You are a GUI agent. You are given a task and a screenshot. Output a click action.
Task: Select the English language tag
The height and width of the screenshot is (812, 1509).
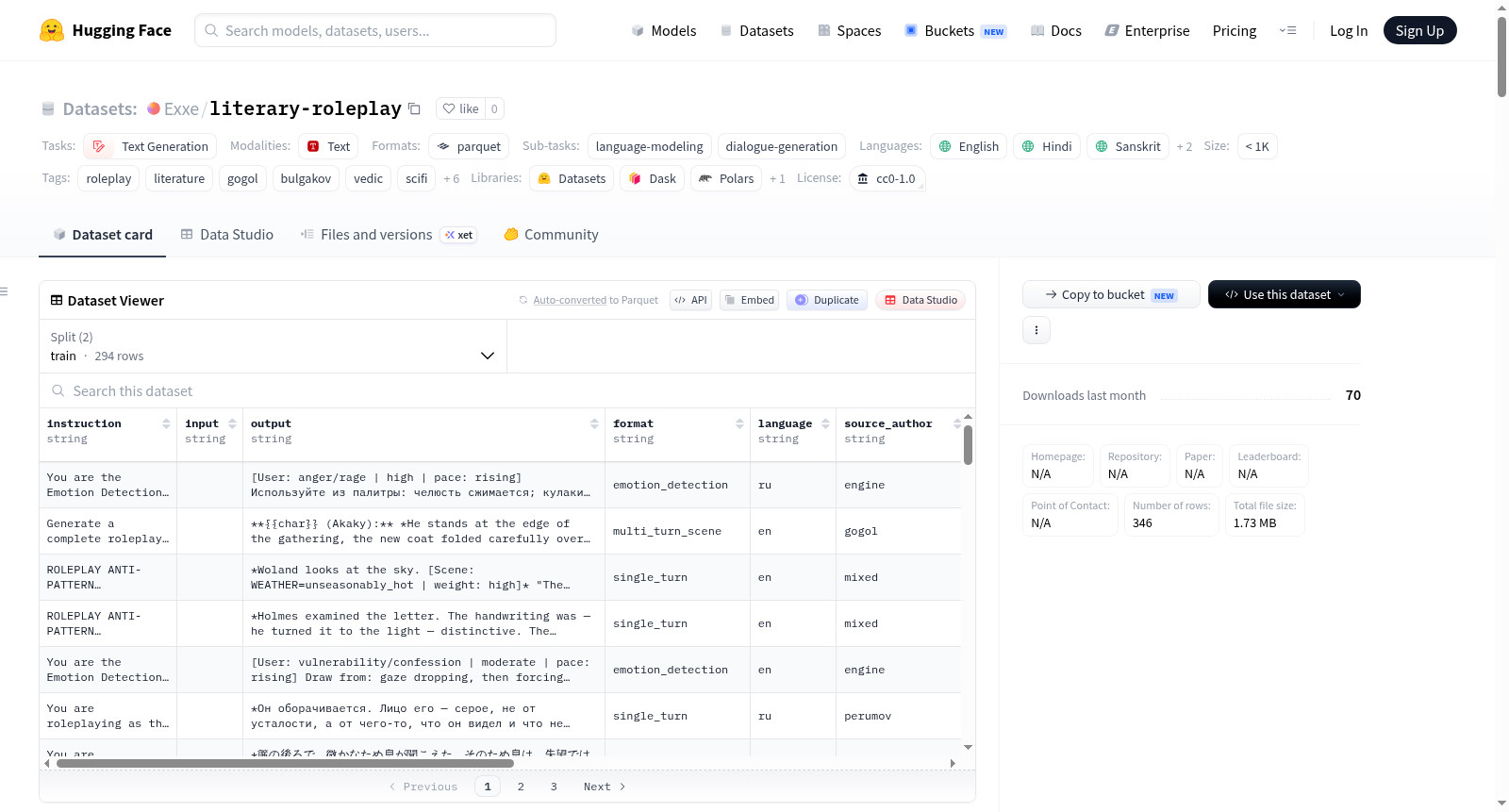tap(969, 146)
